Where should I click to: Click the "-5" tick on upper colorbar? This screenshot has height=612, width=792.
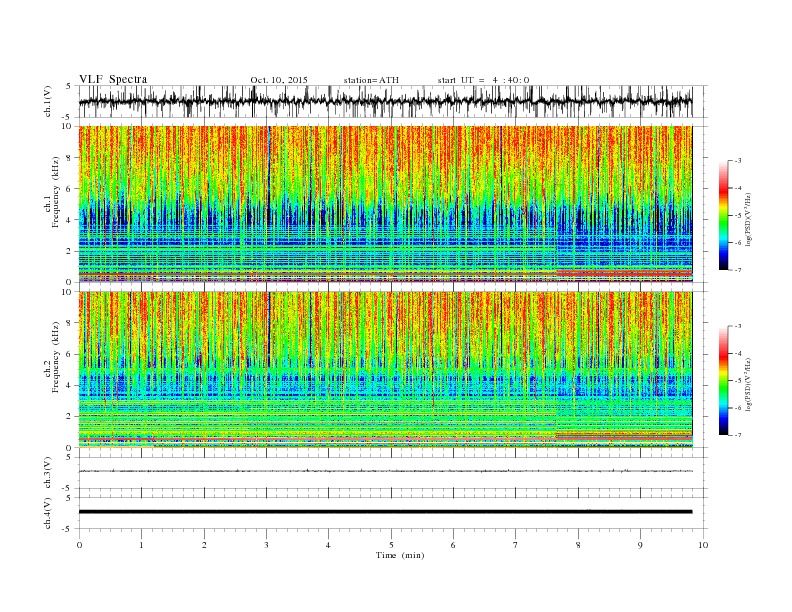[x=737, y=216]
